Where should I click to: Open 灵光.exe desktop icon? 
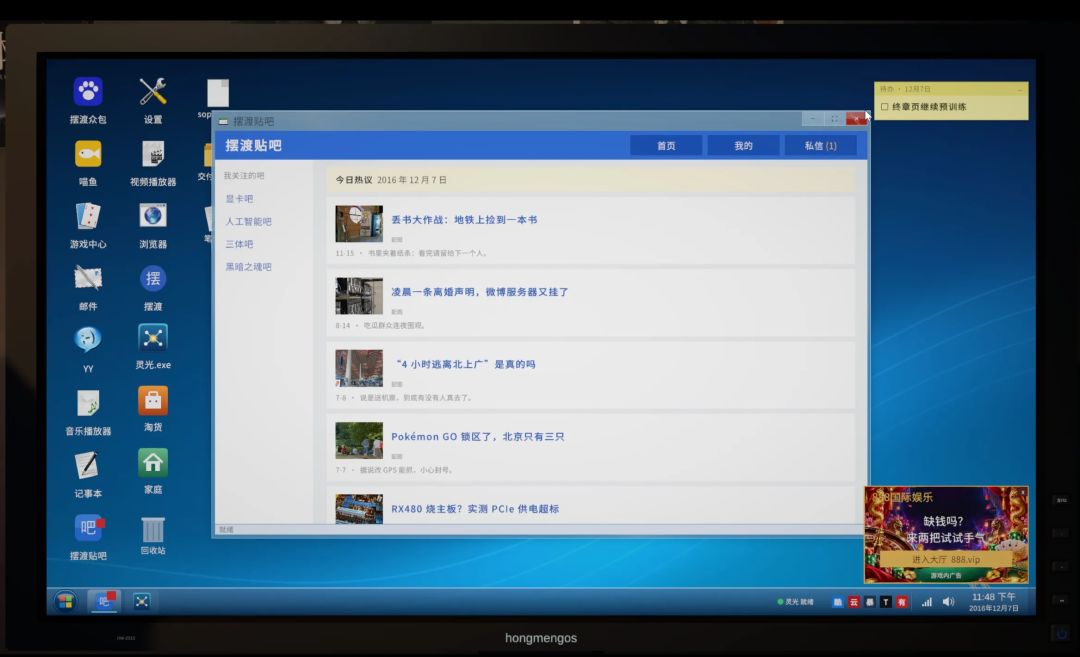153,338
